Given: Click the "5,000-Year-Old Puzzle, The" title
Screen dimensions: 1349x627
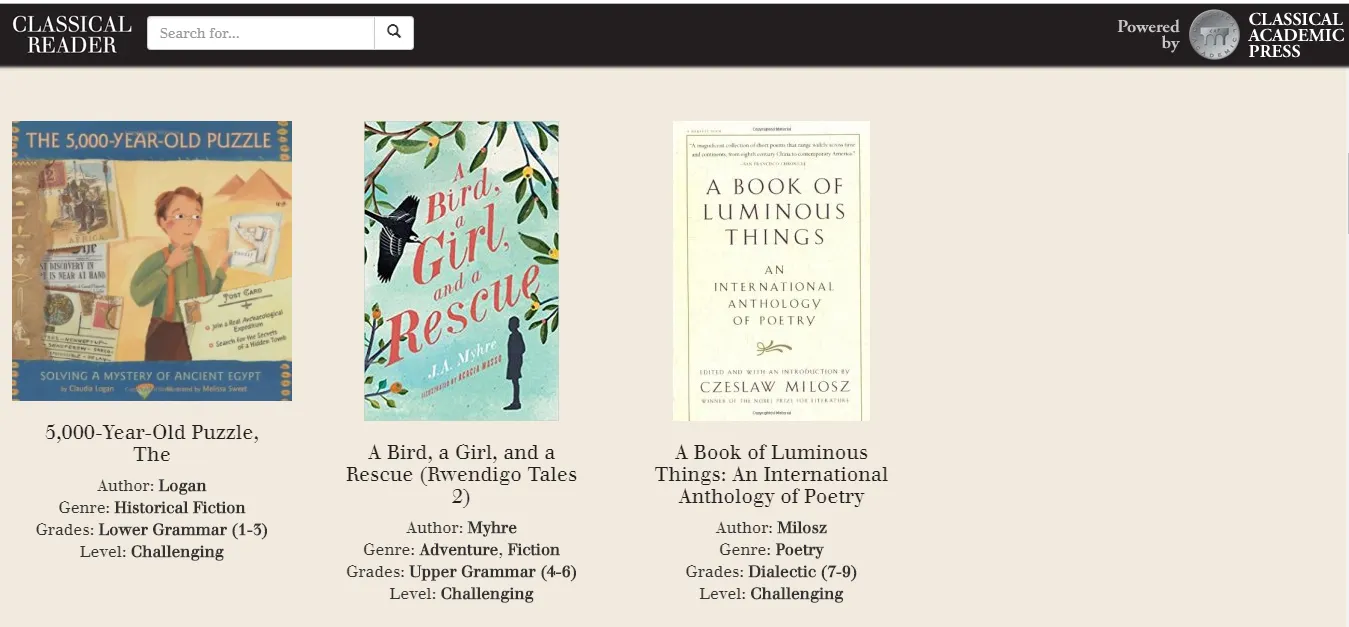Looking at the screenshot, I should pos(152,443).
